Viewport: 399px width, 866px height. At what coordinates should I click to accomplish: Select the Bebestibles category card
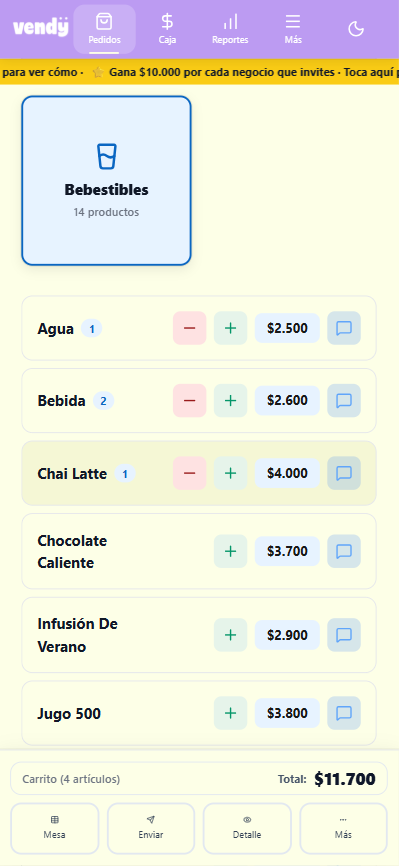click(x=106, y=181)
